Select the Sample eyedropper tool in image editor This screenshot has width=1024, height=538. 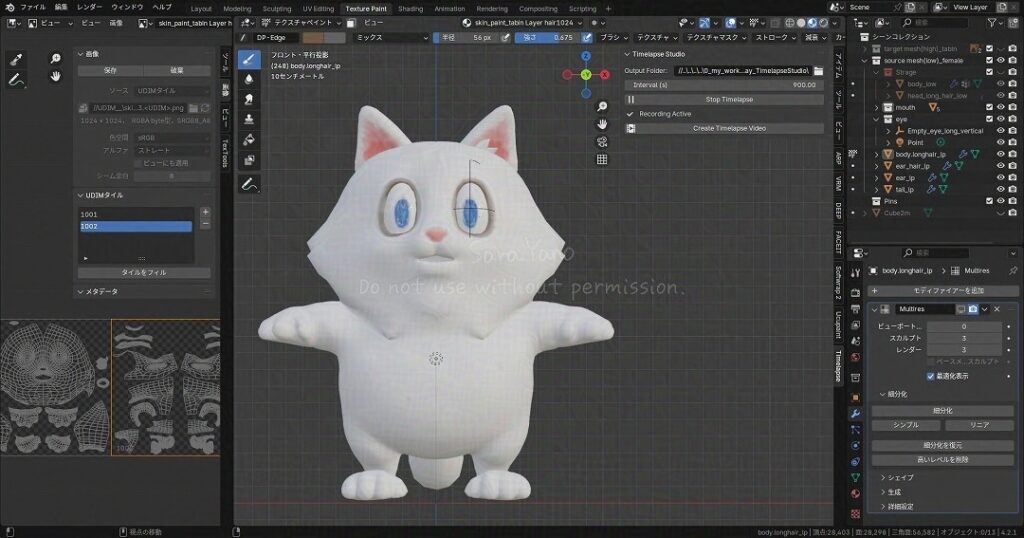(x=16, y=59)
